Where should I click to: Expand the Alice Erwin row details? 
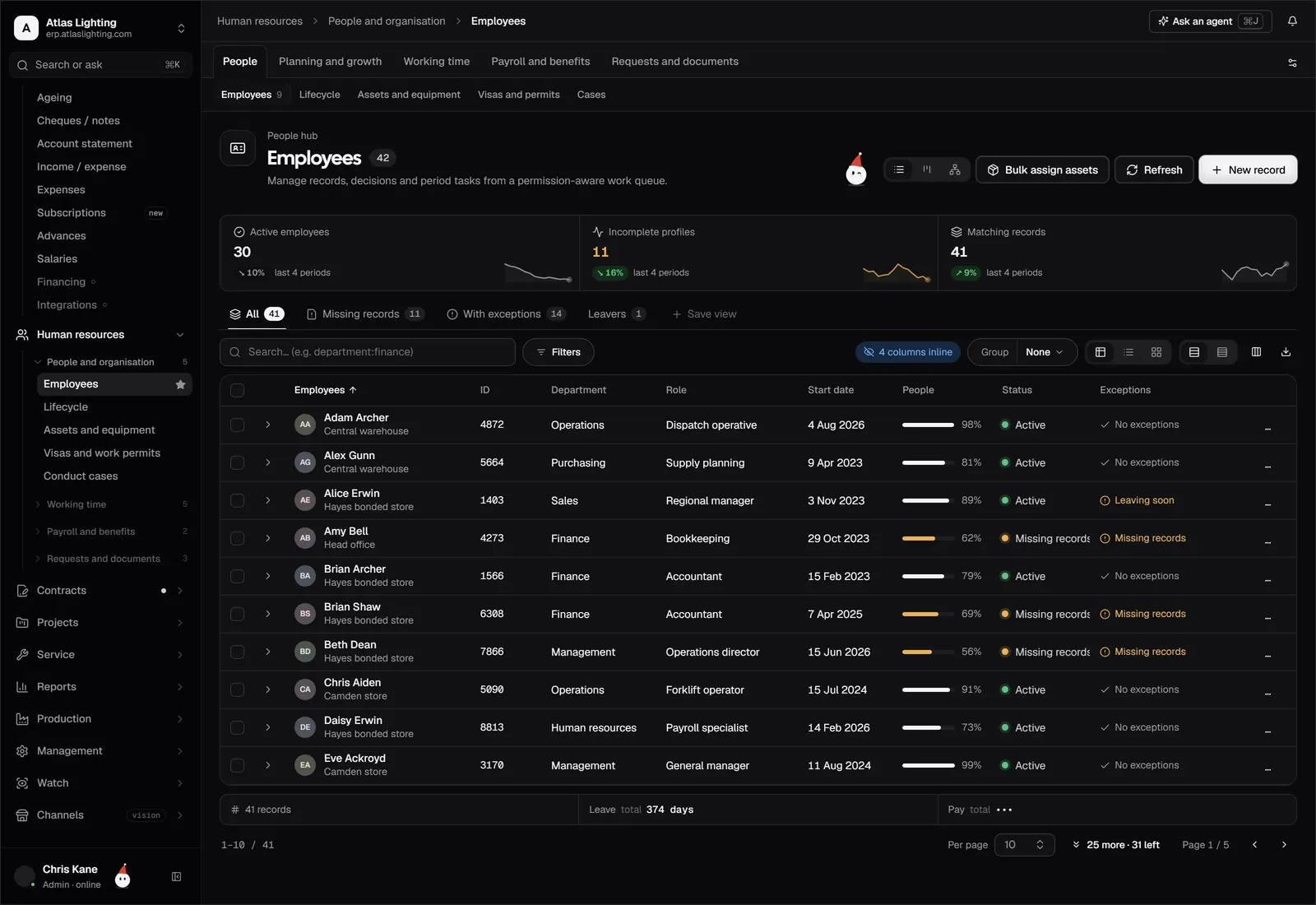click(x=268, y=500)
